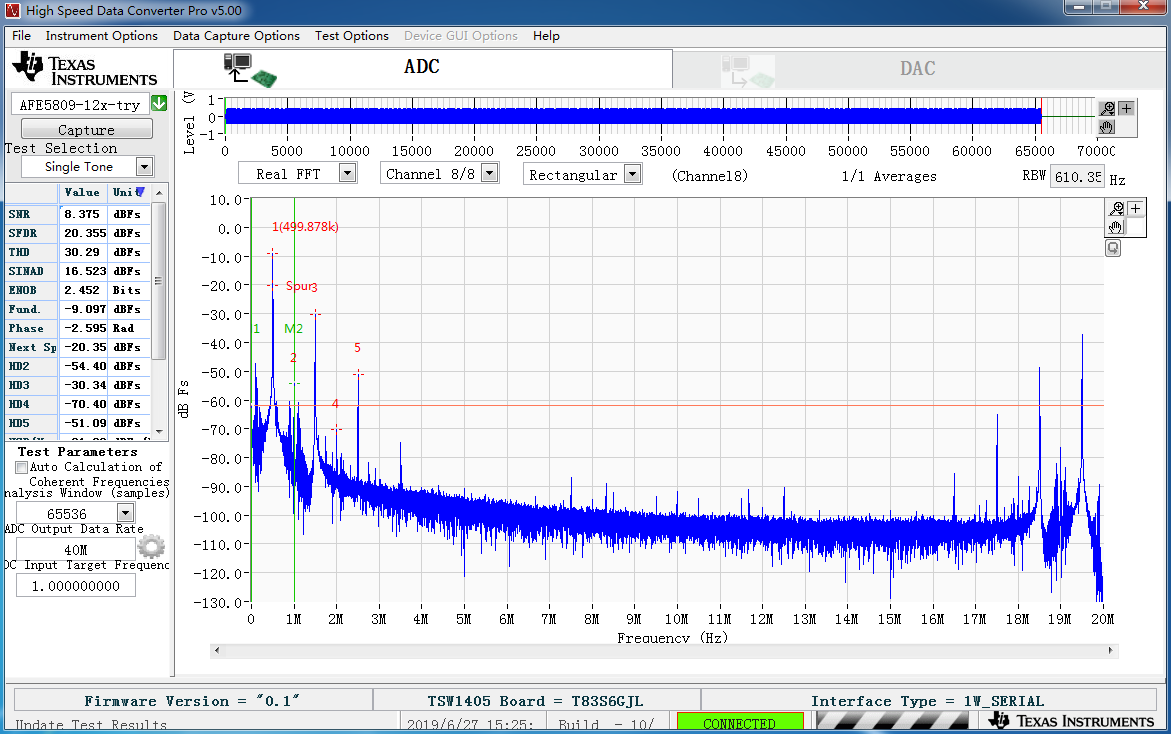Click the HD4 value -70.40 cell
The image size is (1171, 734).
[84, 404]
